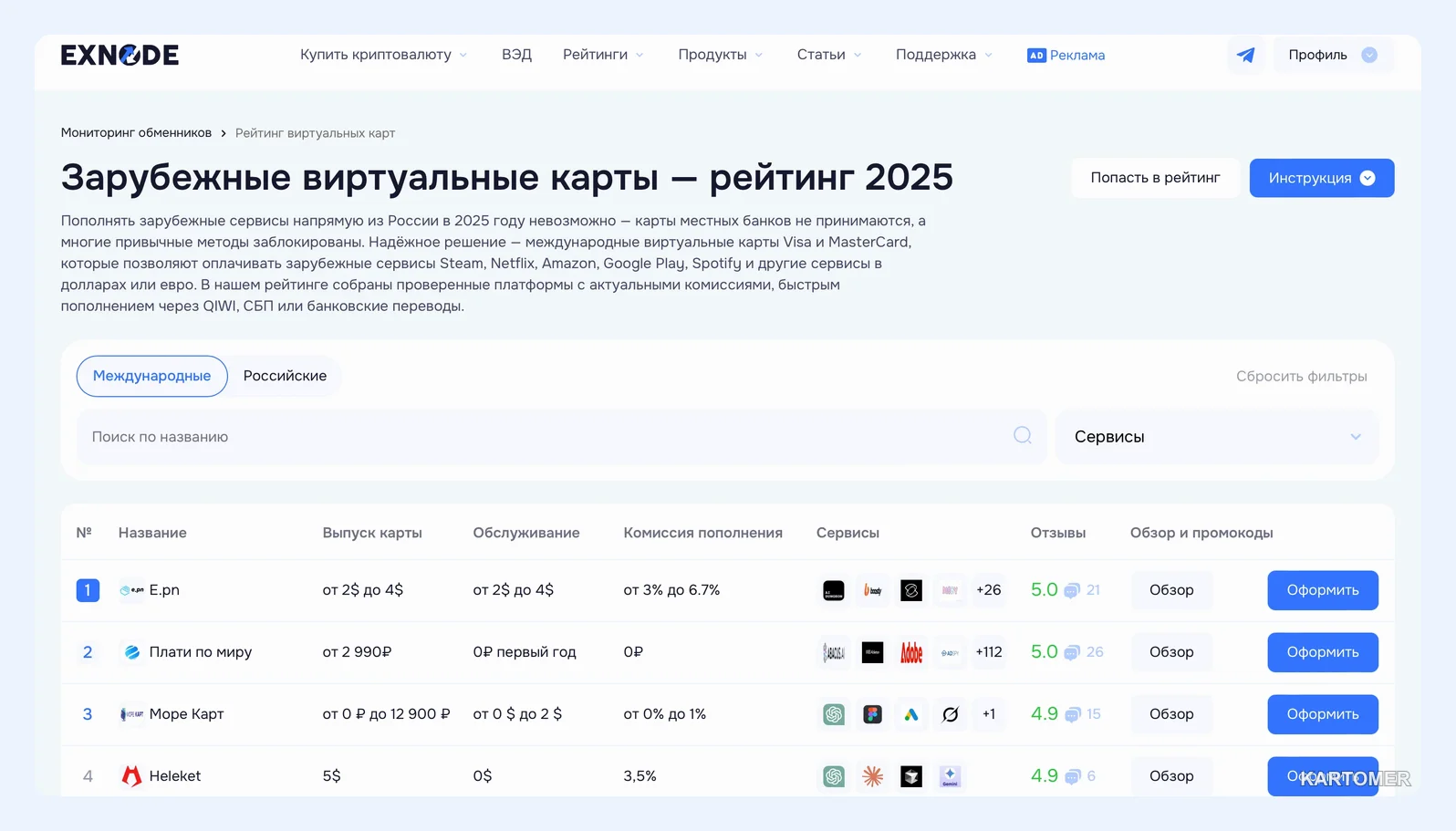Show the +112 more services for Плати по миру
The width and height of the screenshot is (1456, 831).
click(x=989, y=652)
